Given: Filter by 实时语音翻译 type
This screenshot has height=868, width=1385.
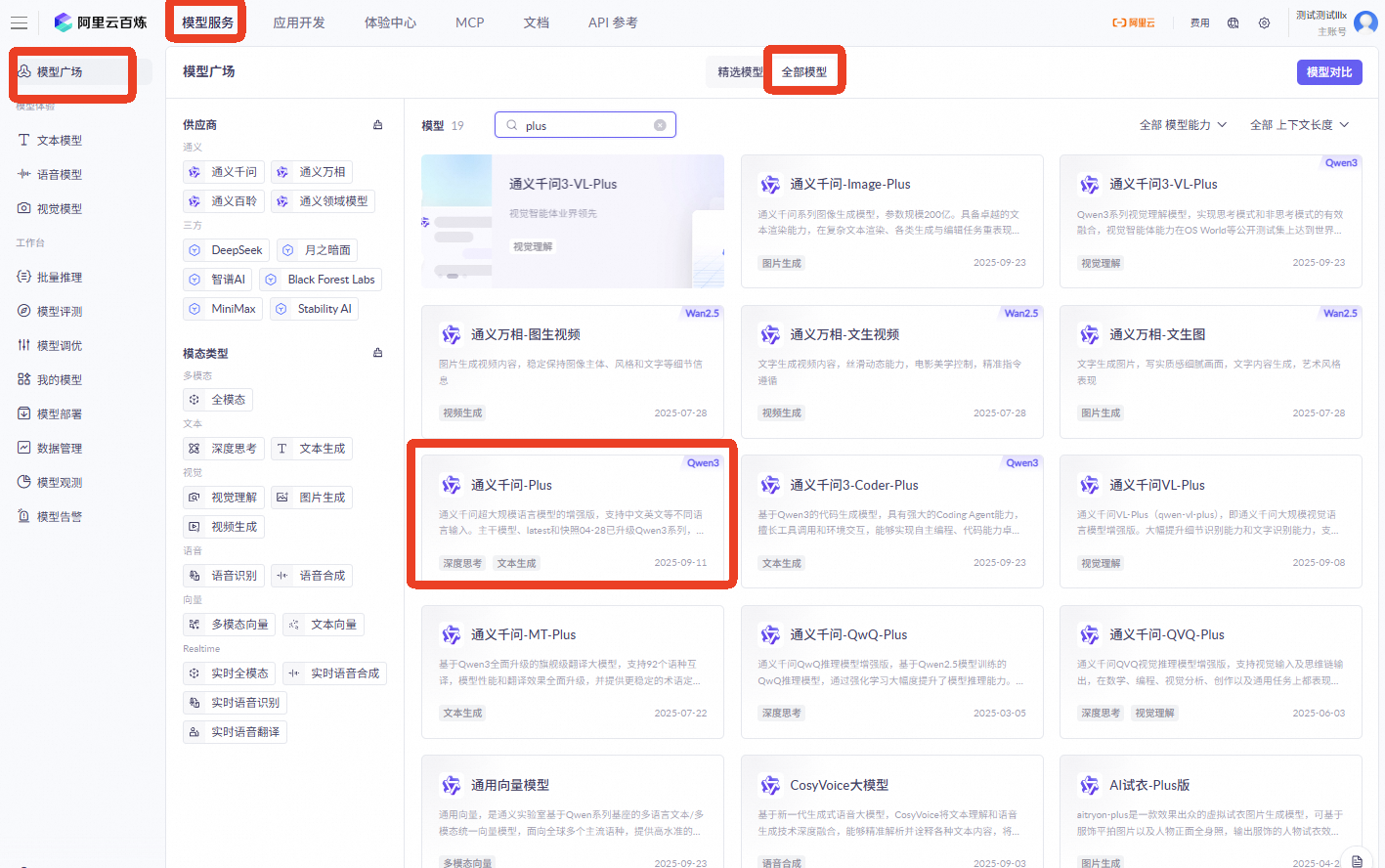Looking at the screenshot, I should click(235, 732).
